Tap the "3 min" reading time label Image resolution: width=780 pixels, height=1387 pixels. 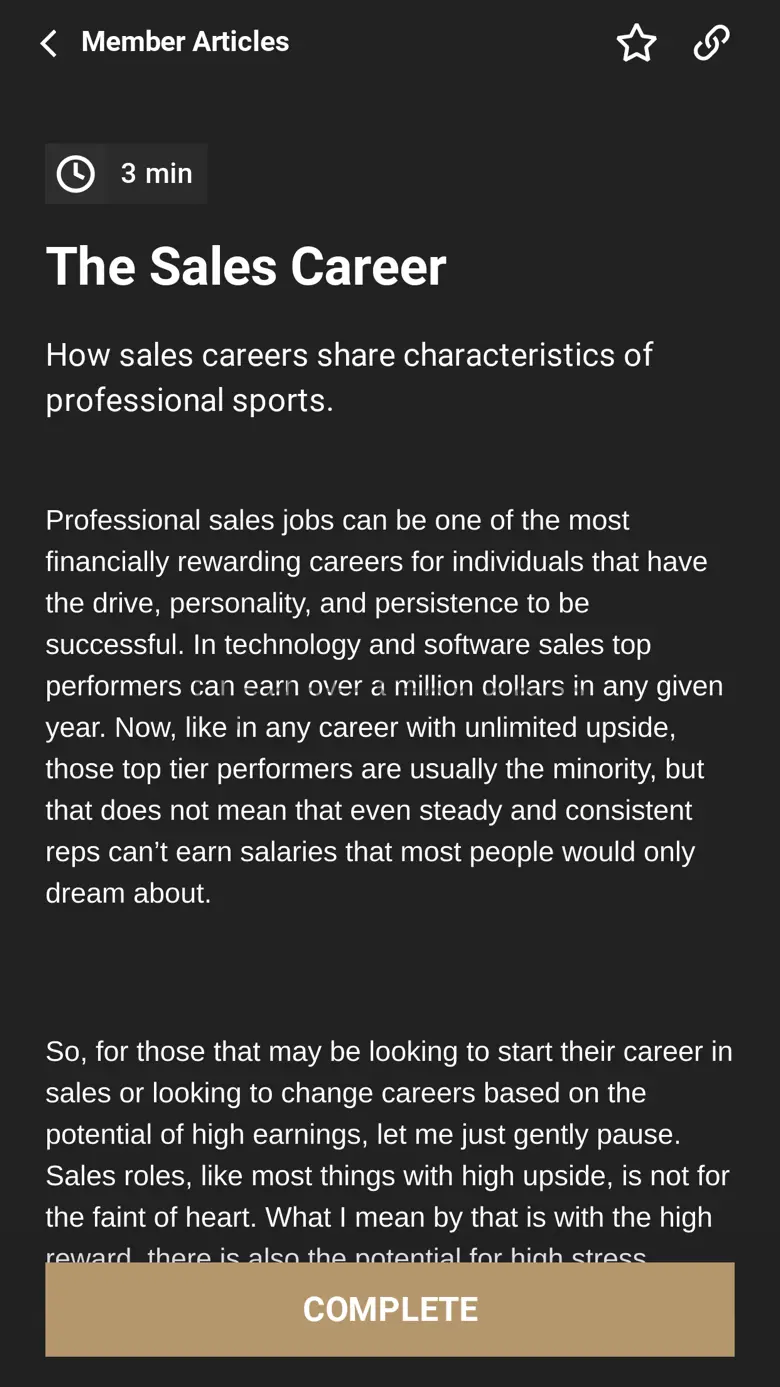156,174
